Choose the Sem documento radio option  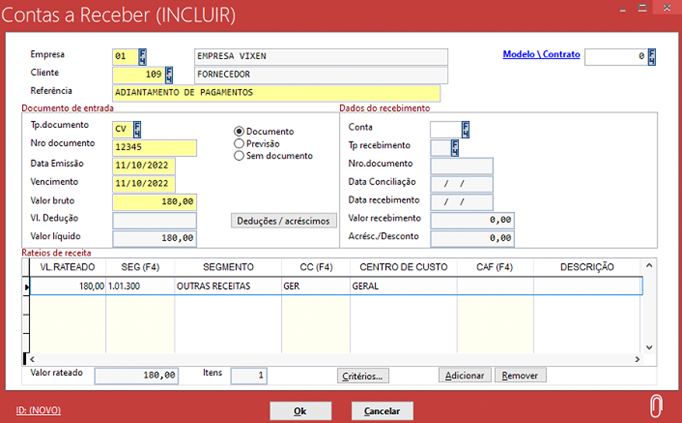pyautogui.click(x=239, y=155)
